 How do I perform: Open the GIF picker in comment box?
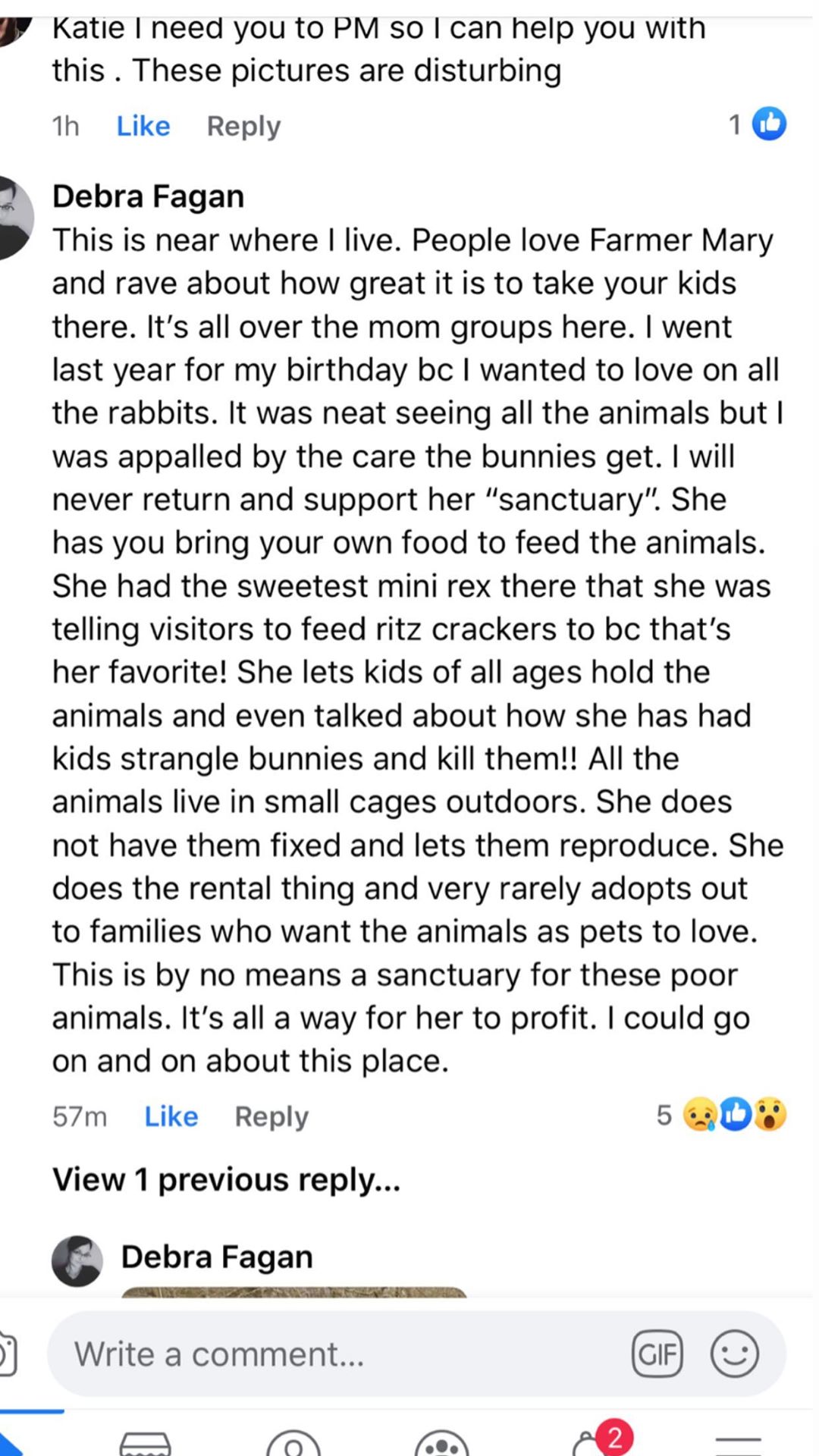657,1354
